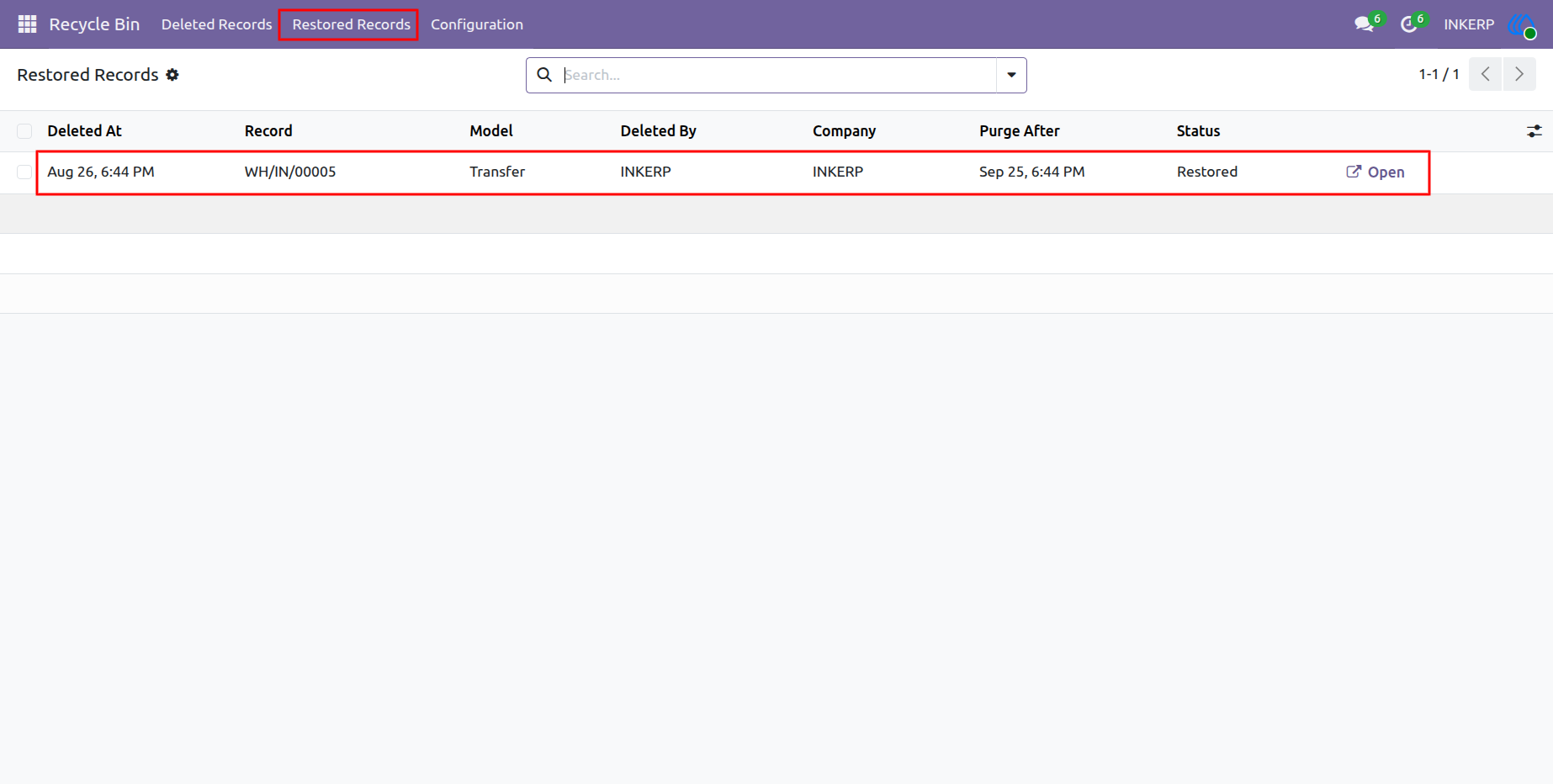Image resolution: width=1553 pixels, height=784 pixels.
Task: Click the Sep 25, 6:44 PM cell
Action: click(x=1031, y=172)
